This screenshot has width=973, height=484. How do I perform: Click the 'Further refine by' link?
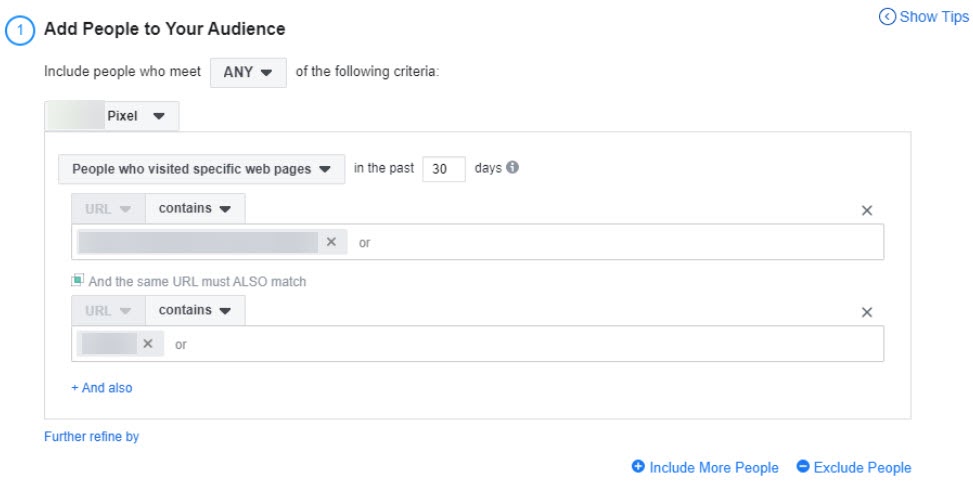(x=92, y=437)
